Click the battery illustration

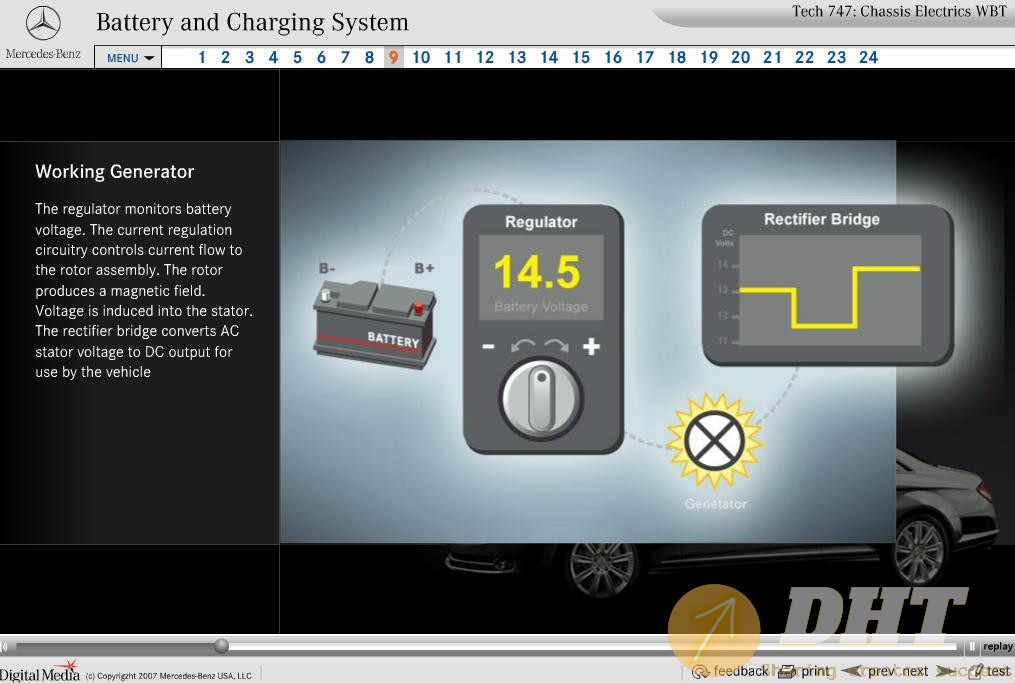point(375,324)
